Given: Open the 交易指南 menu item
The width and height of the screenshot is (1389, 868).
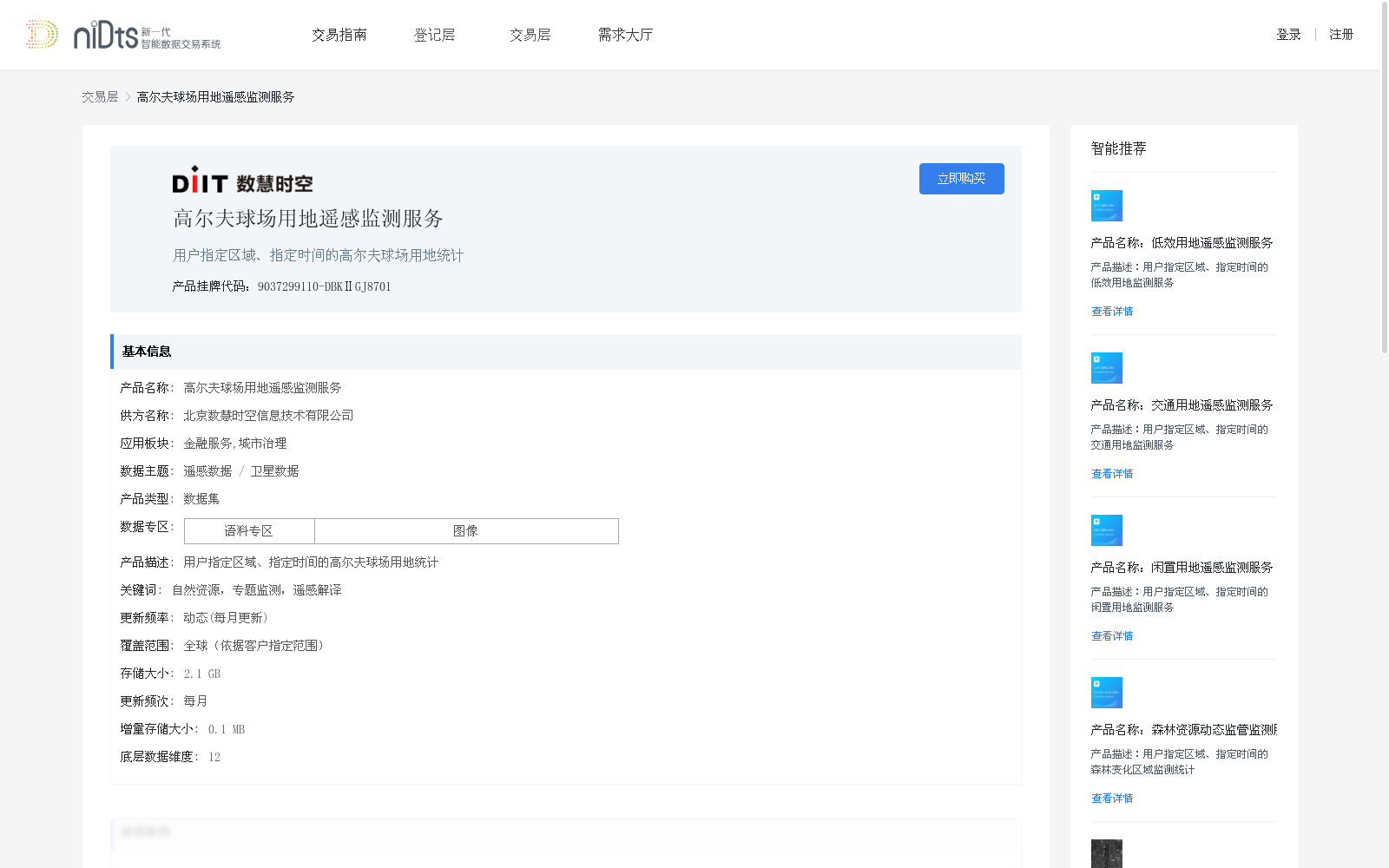Looking at the screenshot, I should (x=339, y=35).
